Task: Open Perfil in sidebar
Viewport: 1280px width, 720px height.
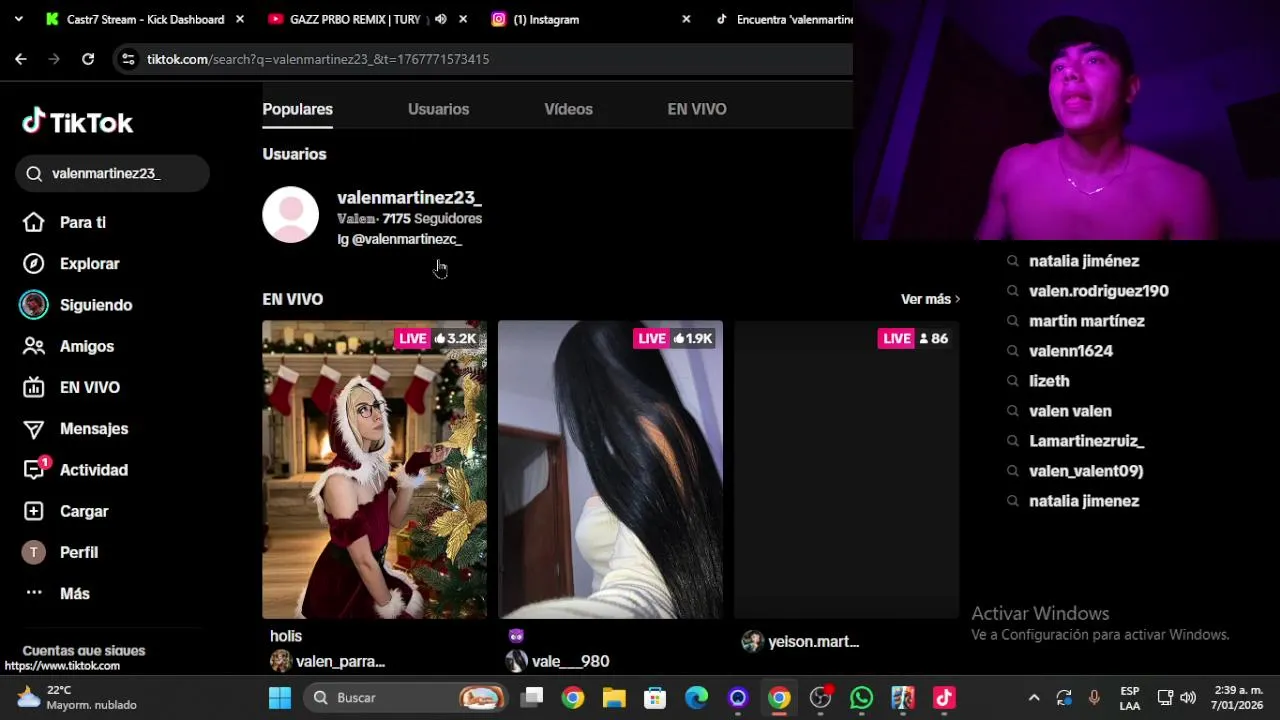Action: pyautogui.click(x=60, y=552)
